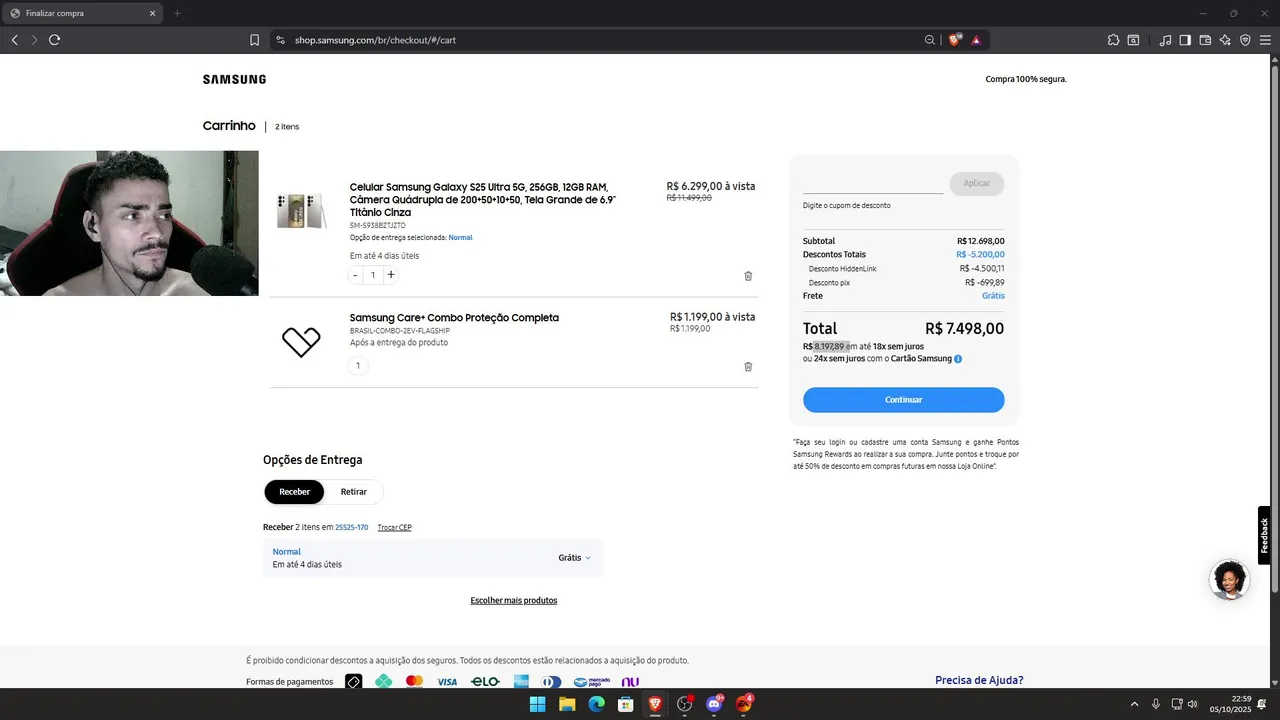The height and width of the screenshot is (720, 1280).
Task: Close the Finalizar compra tab
Action: [x=153, y=13]
